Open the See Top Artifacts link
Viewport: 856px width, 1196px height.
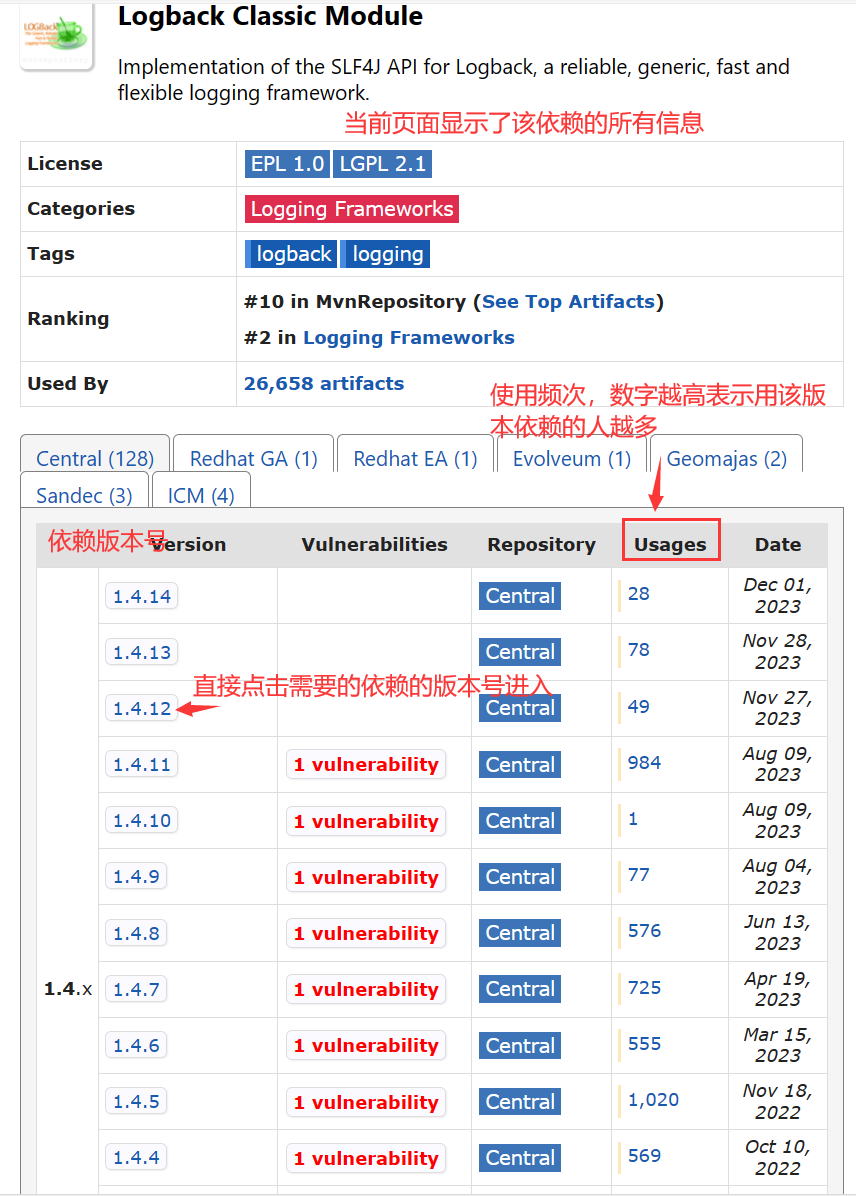pos(568,302)
